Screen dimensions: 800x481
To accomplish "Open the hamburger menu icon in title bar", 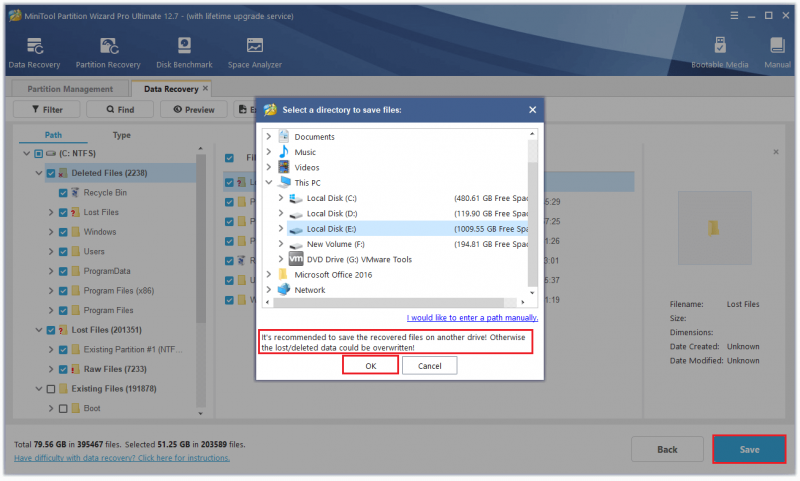I will (x=734, y=16).
